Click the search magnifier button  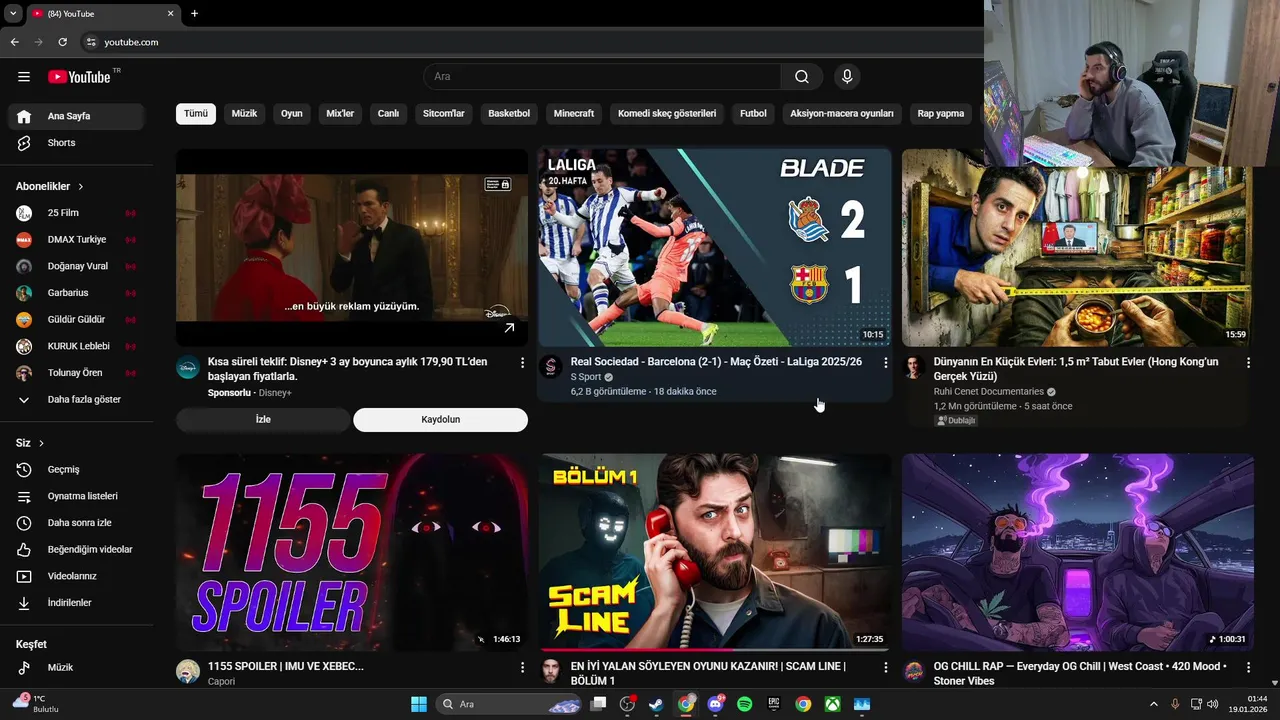[x=802, y=77]
